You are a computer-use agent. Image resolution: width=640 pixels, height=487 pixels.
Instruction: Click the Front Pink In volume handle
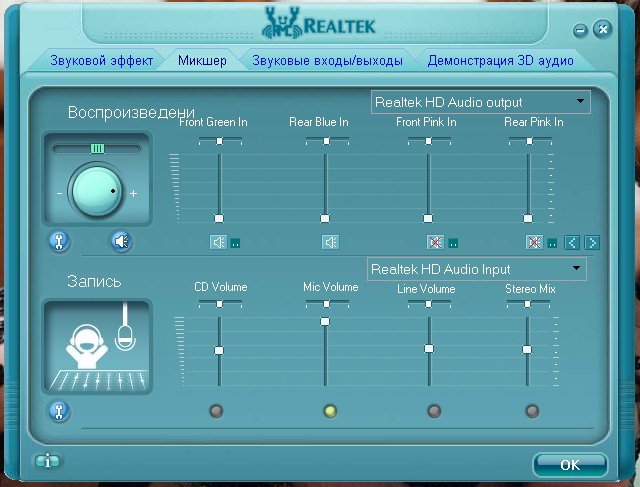coord(428,218)
